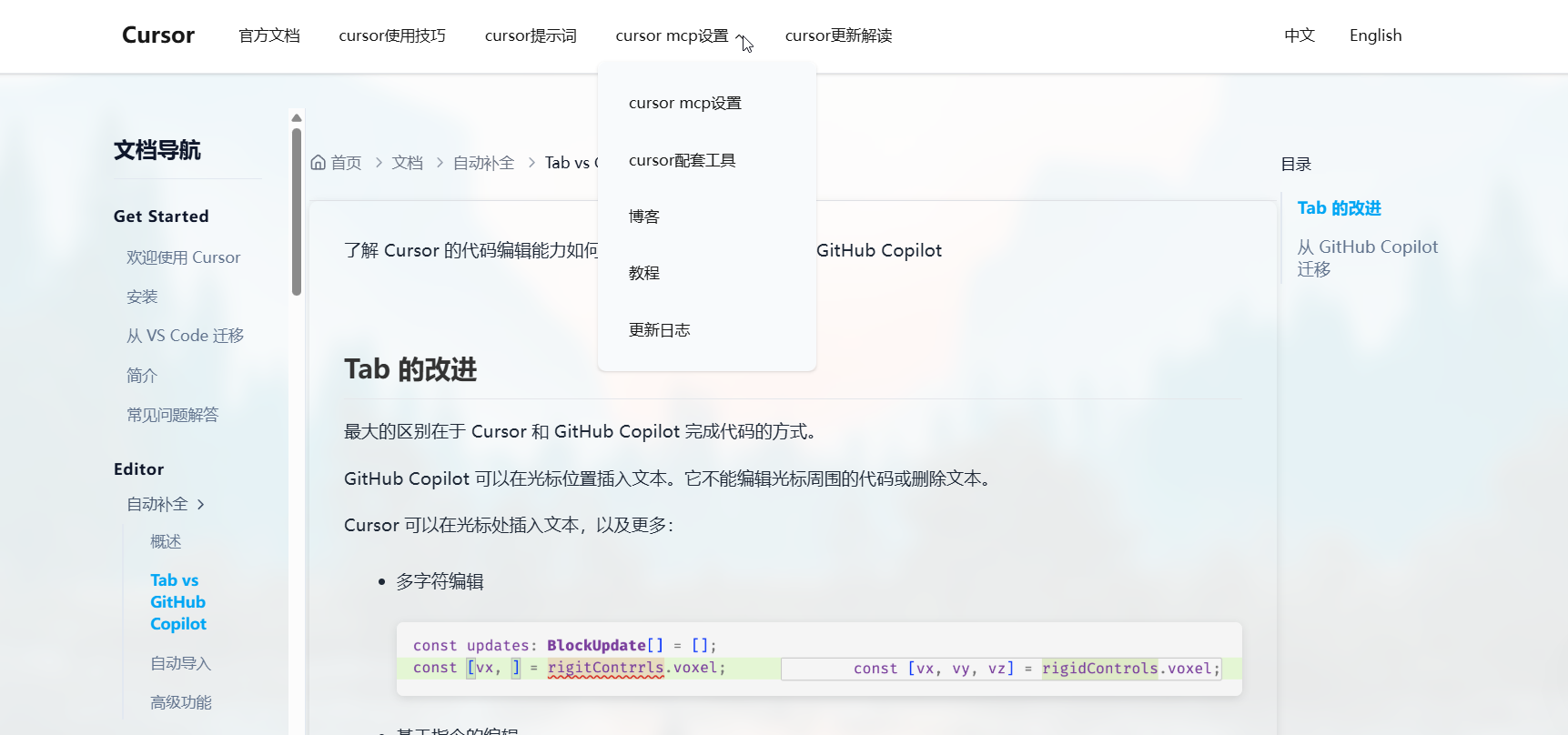Open 从 VS Code 迁移 sidebar page
Viewport: 1568px width, 735px height.
tap(185, 336)
